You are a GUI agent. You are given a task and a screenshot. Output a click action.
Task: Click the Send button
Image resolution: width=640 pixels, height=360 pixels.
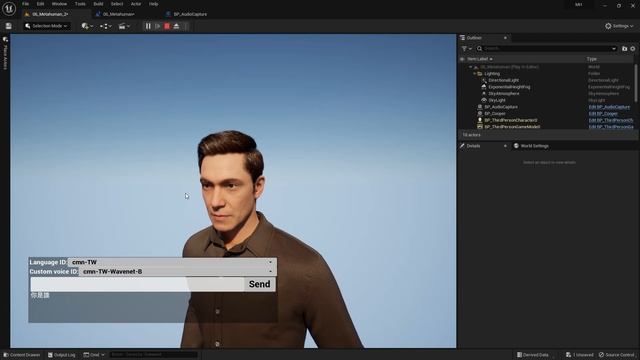260,284
